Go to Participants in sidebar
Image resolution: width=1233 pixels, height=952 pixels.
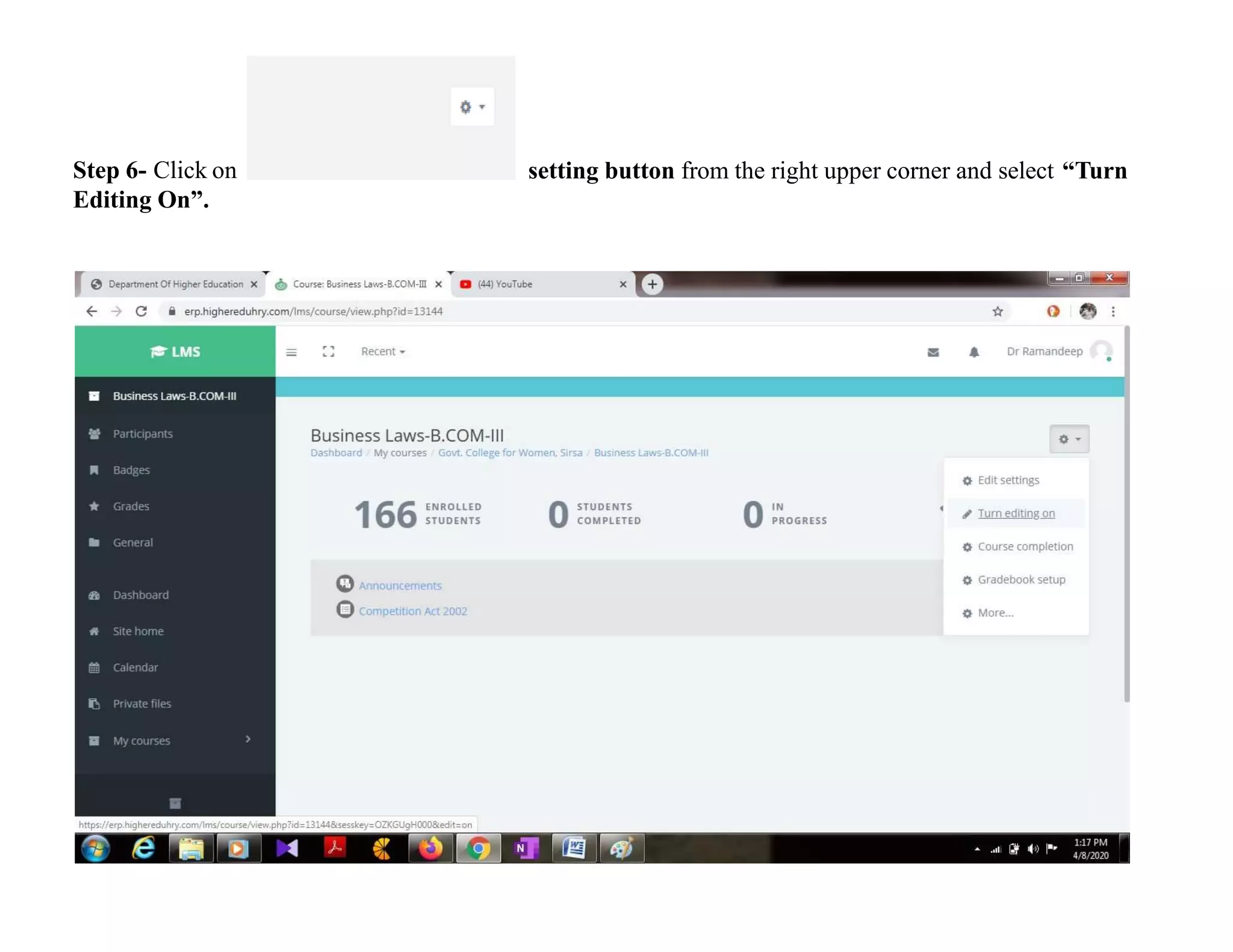(143, 434)
